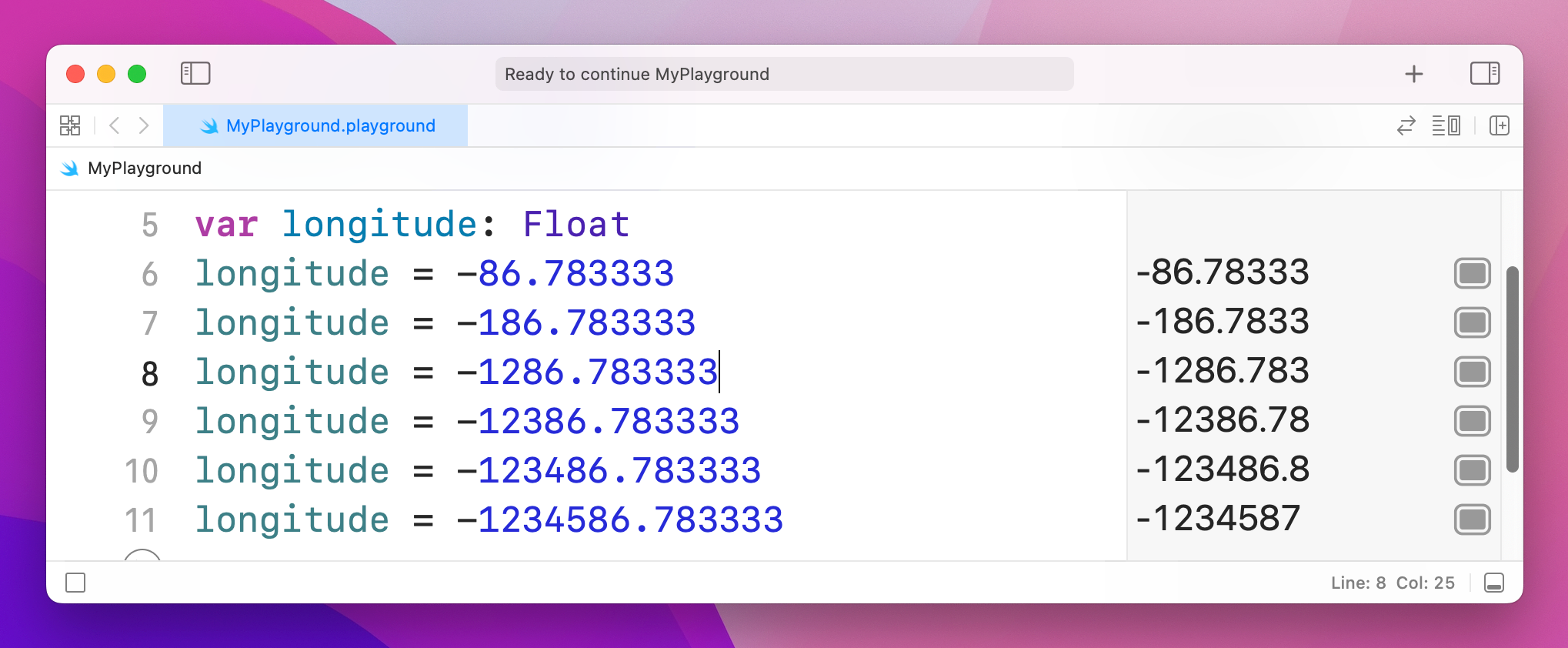
Task: Click result -12386.78 in sidebar
Action: click(1223, 420)
